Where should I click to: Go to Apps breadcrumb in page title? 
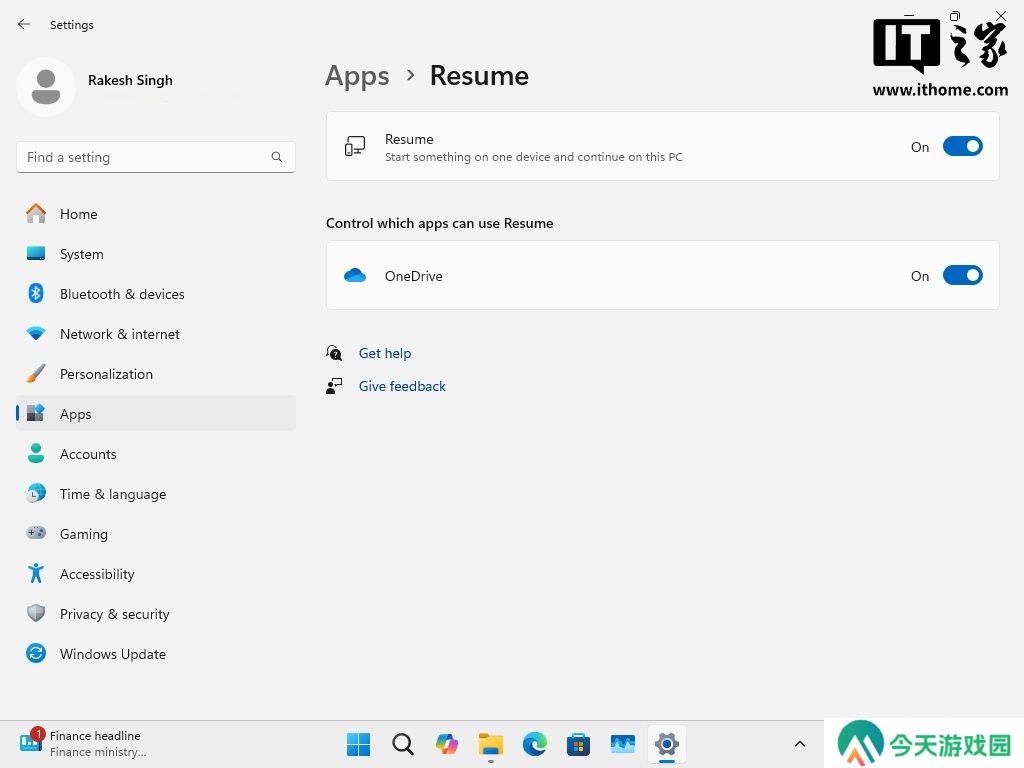357,76
